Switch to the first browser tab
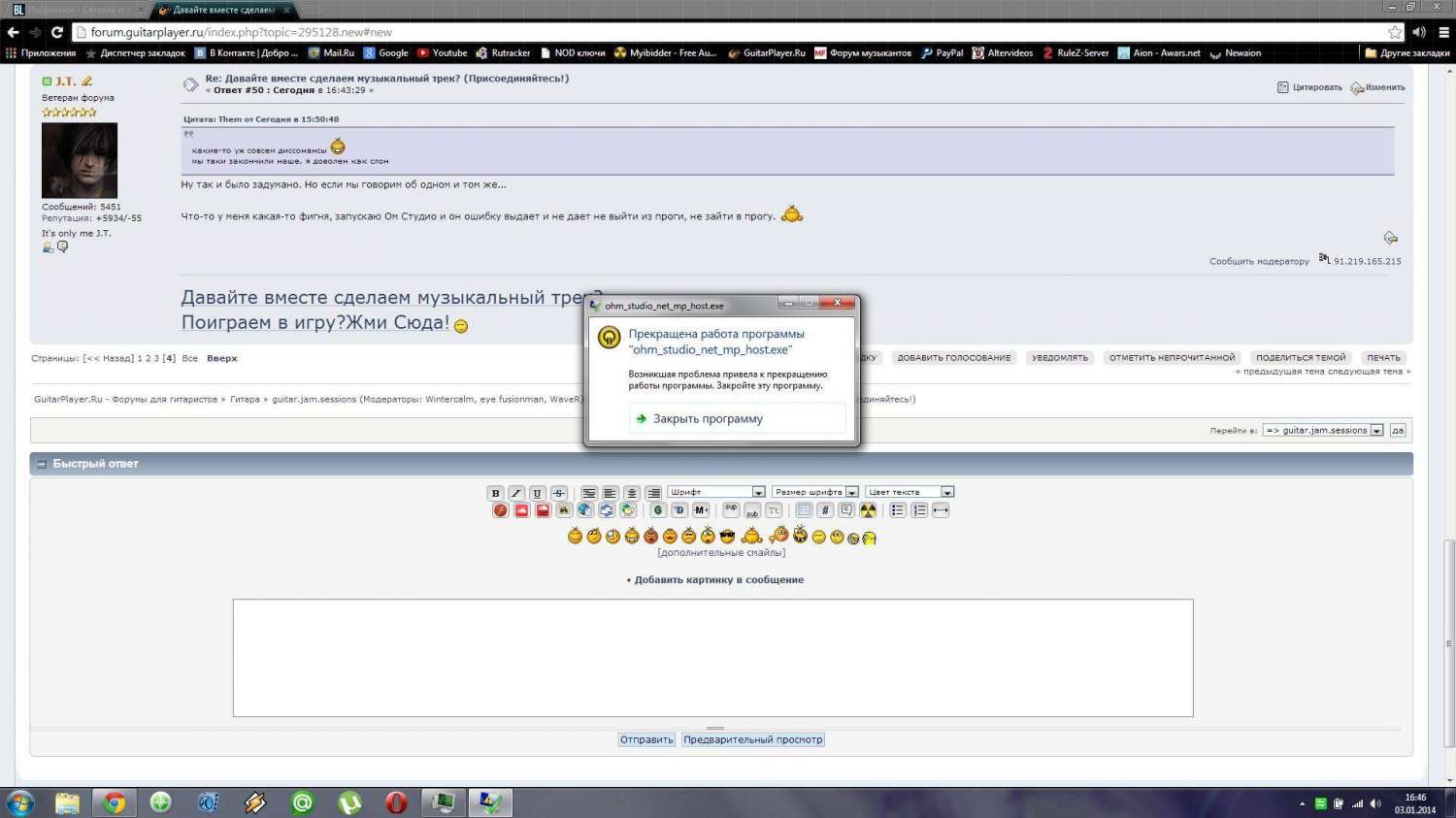The height and width of the screenshot is (818, 1456). [76, 10]
